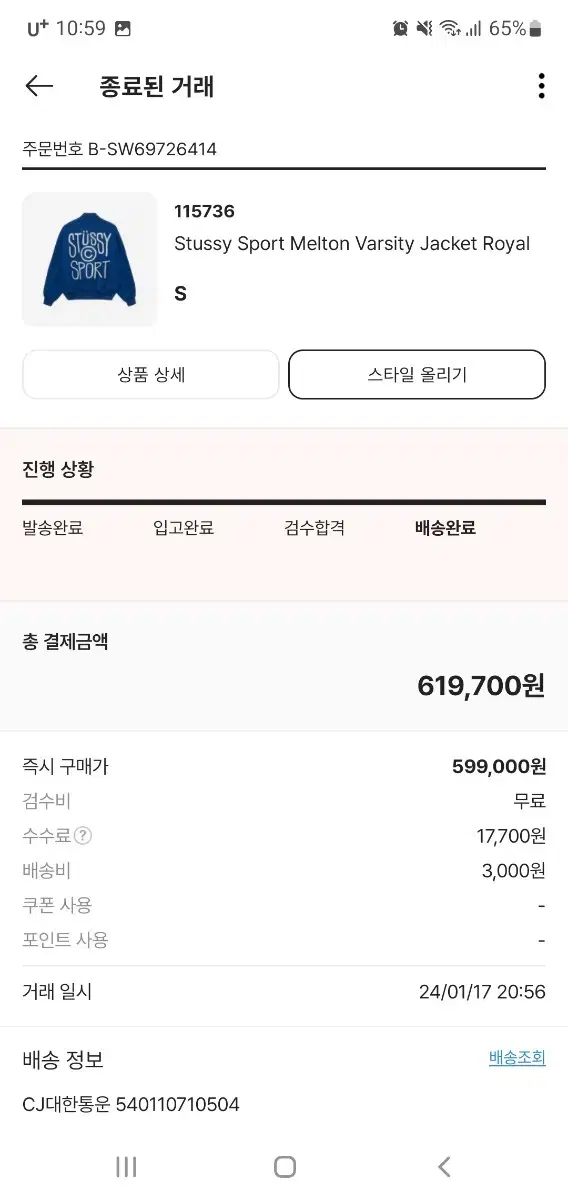Tap the 수수료 help question mark icon

[x=84, y=836]
